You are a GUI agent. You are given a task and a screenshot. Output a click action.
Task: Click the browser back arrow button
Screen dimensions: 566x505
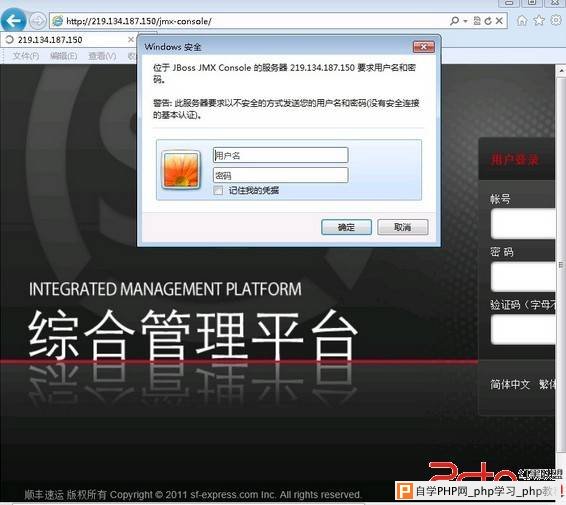pos(13,21)
